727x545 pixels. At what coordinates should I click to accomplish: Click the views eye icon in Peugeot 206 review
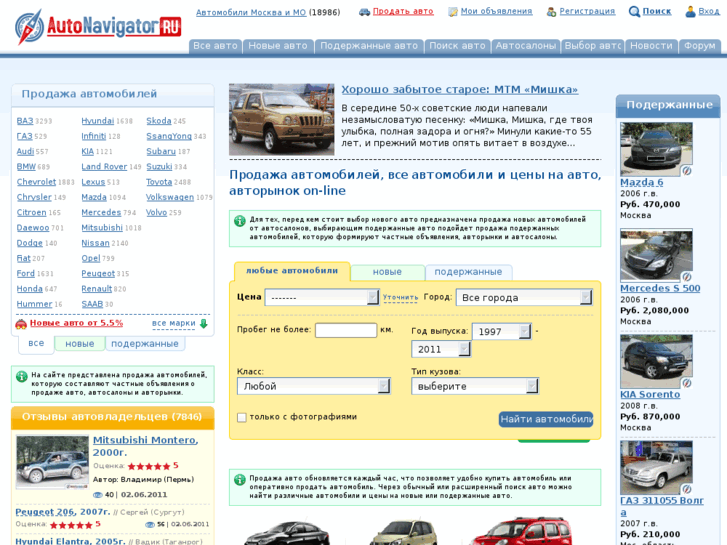150,525
